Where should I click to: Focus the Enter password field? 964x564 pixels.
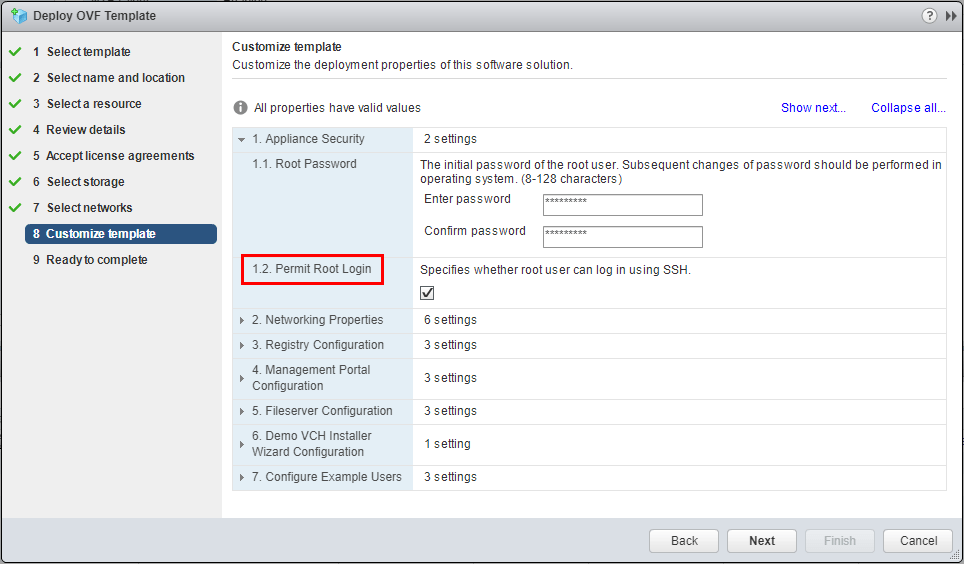(x=622, y=205)
